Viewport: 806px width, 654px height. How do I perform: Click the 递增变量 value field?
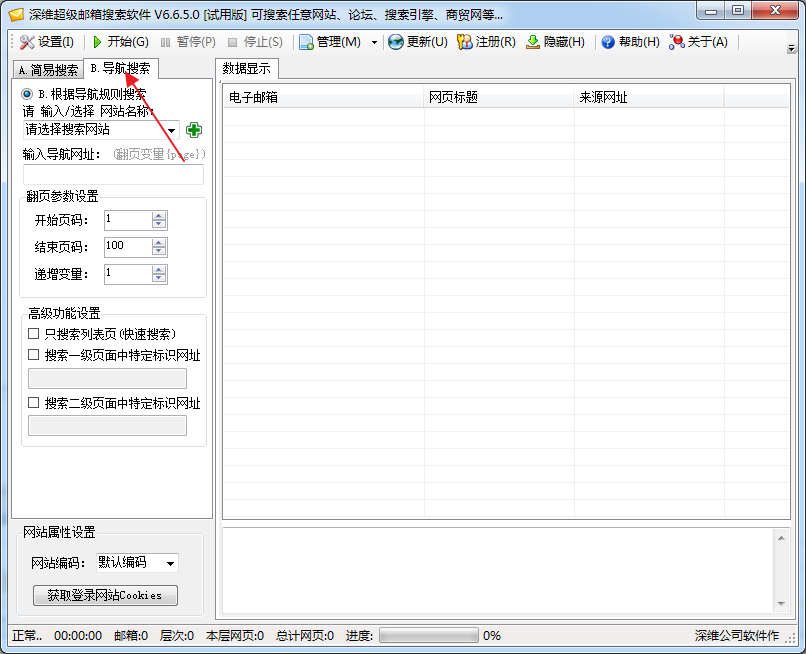(129, 274)
